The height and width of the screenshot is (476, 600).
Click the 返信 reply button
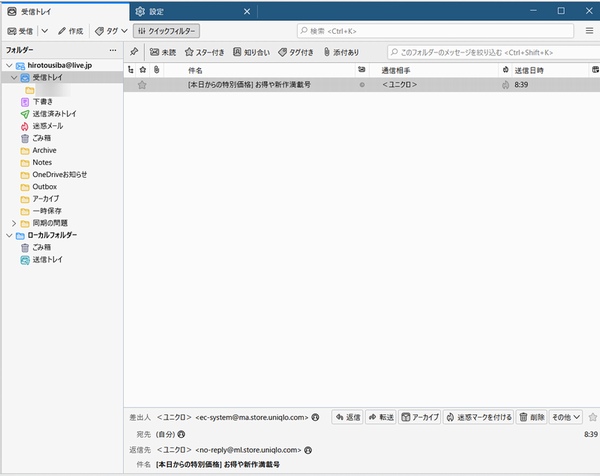click(347, 417)
